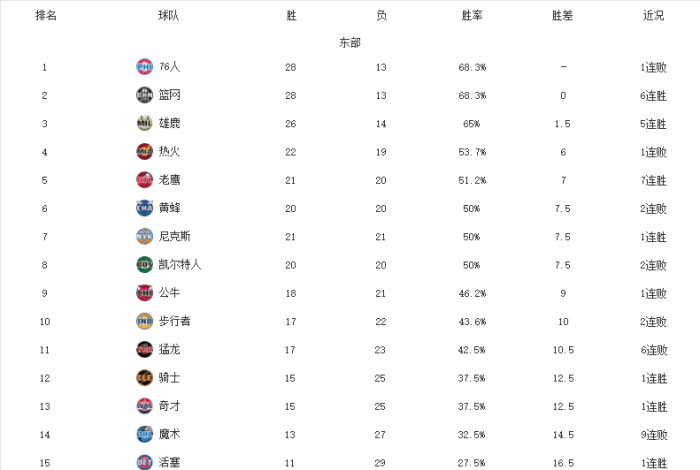This screenshot has height=470, width=700.
Task: Click the 胜率 column header
Action: tap(472, 16)
